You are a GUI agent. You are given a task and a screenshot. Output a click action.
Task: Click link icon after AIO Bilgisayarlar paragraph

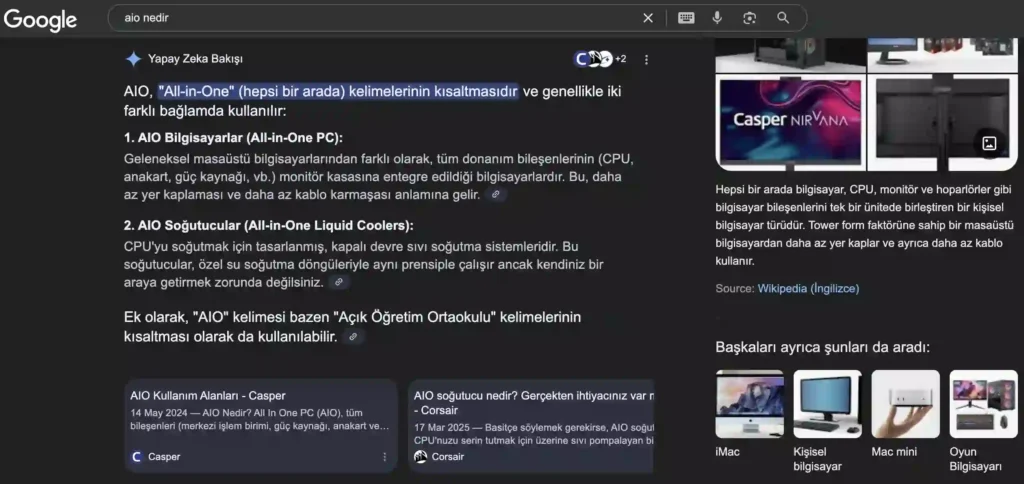[496, 195]
